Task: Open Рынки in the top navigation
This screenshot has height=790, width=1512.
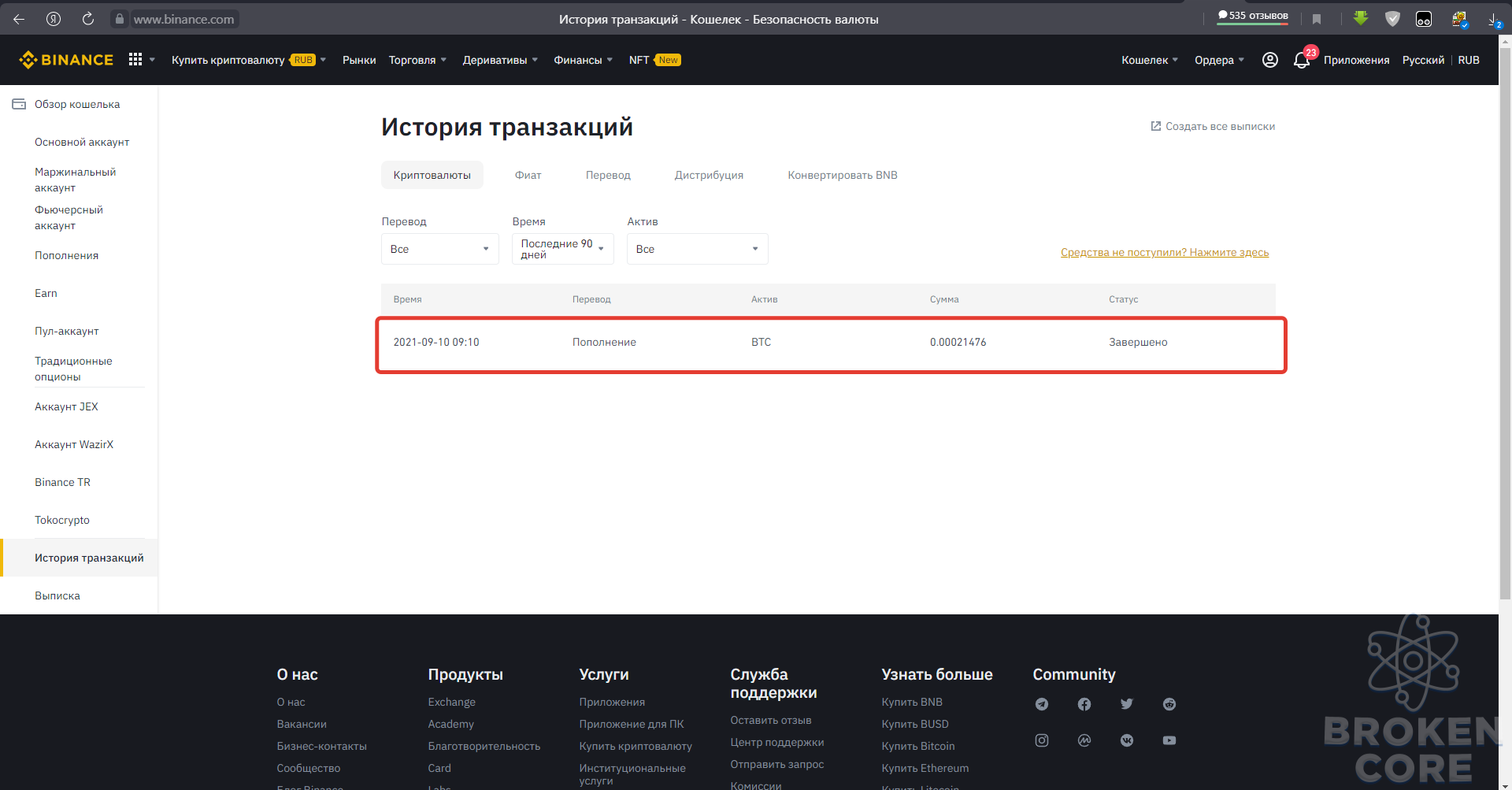Action: [x=359, y=60]
